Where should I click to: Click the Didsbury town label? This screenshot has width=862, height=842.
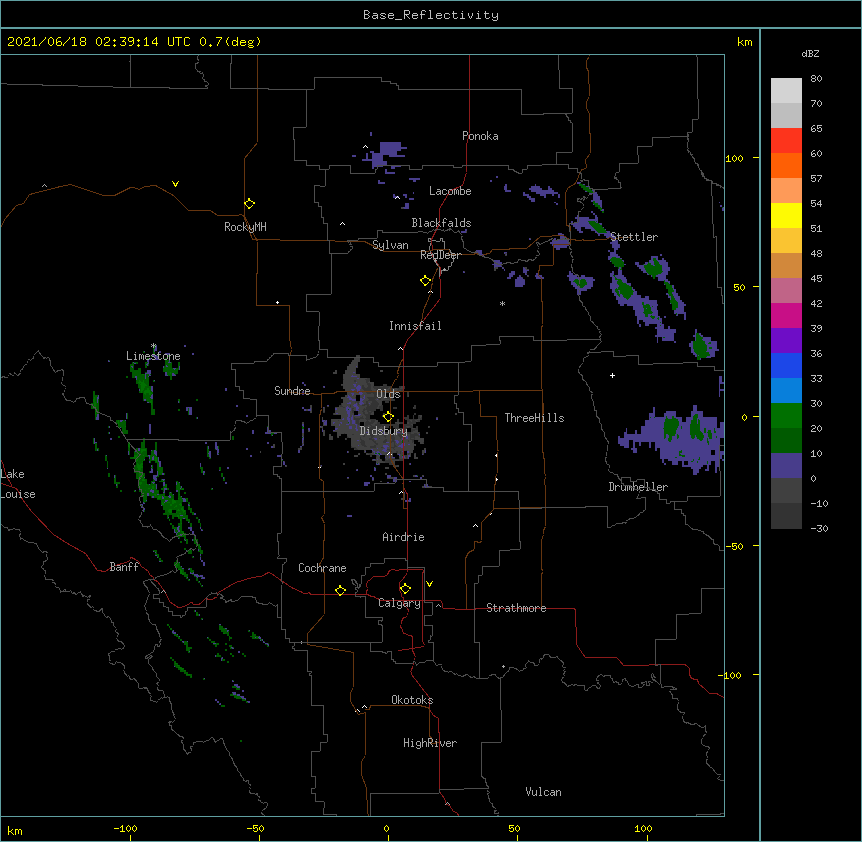[384, 431]
